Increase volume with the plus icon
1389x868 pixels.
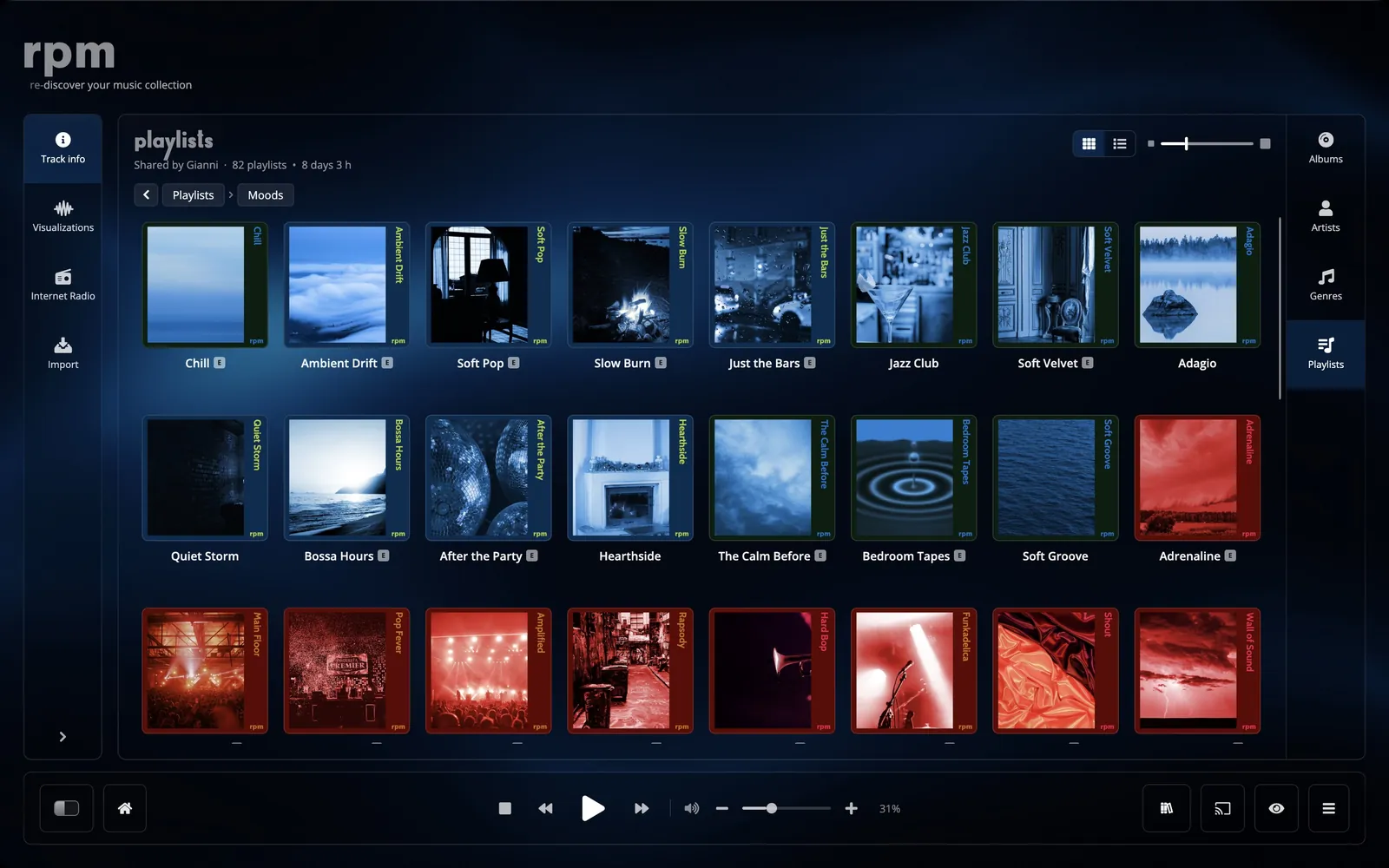click(x=852, y=808)
